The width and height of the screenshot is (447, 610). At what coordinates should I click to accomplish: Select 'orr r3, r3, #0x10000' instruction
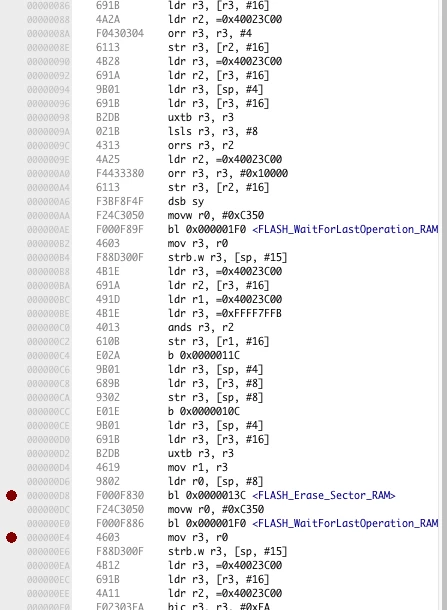[228, 174]
